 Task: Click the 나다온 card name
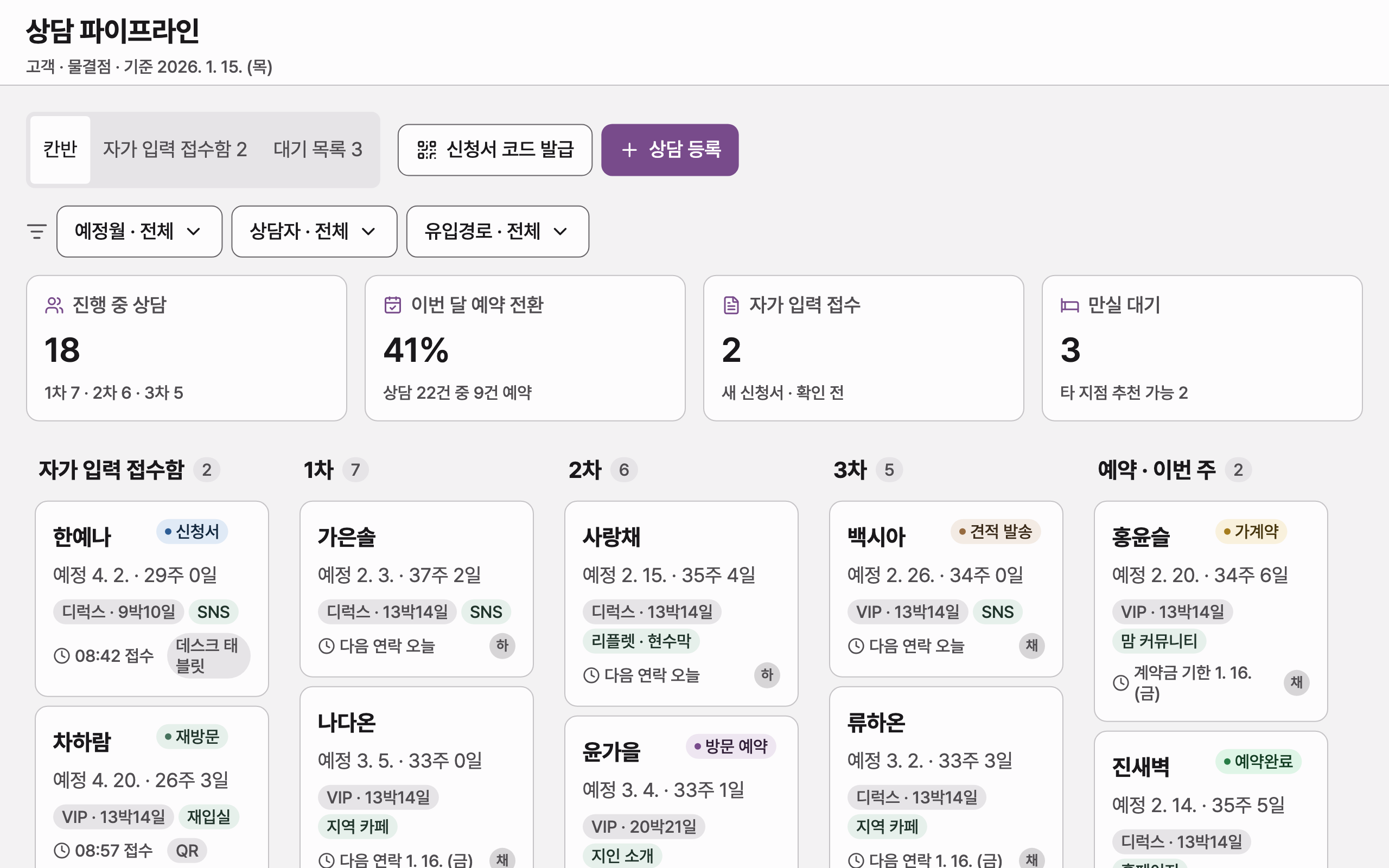[347, 723]
